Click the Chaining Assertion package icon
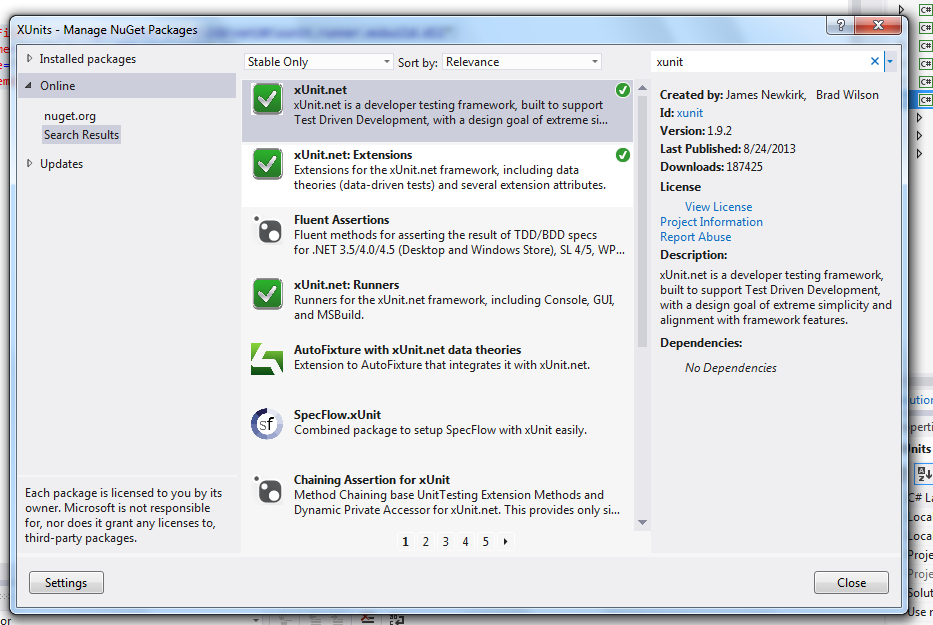This screenshot has width=933, height=625. pyautogui.click(x=267, y=489)
